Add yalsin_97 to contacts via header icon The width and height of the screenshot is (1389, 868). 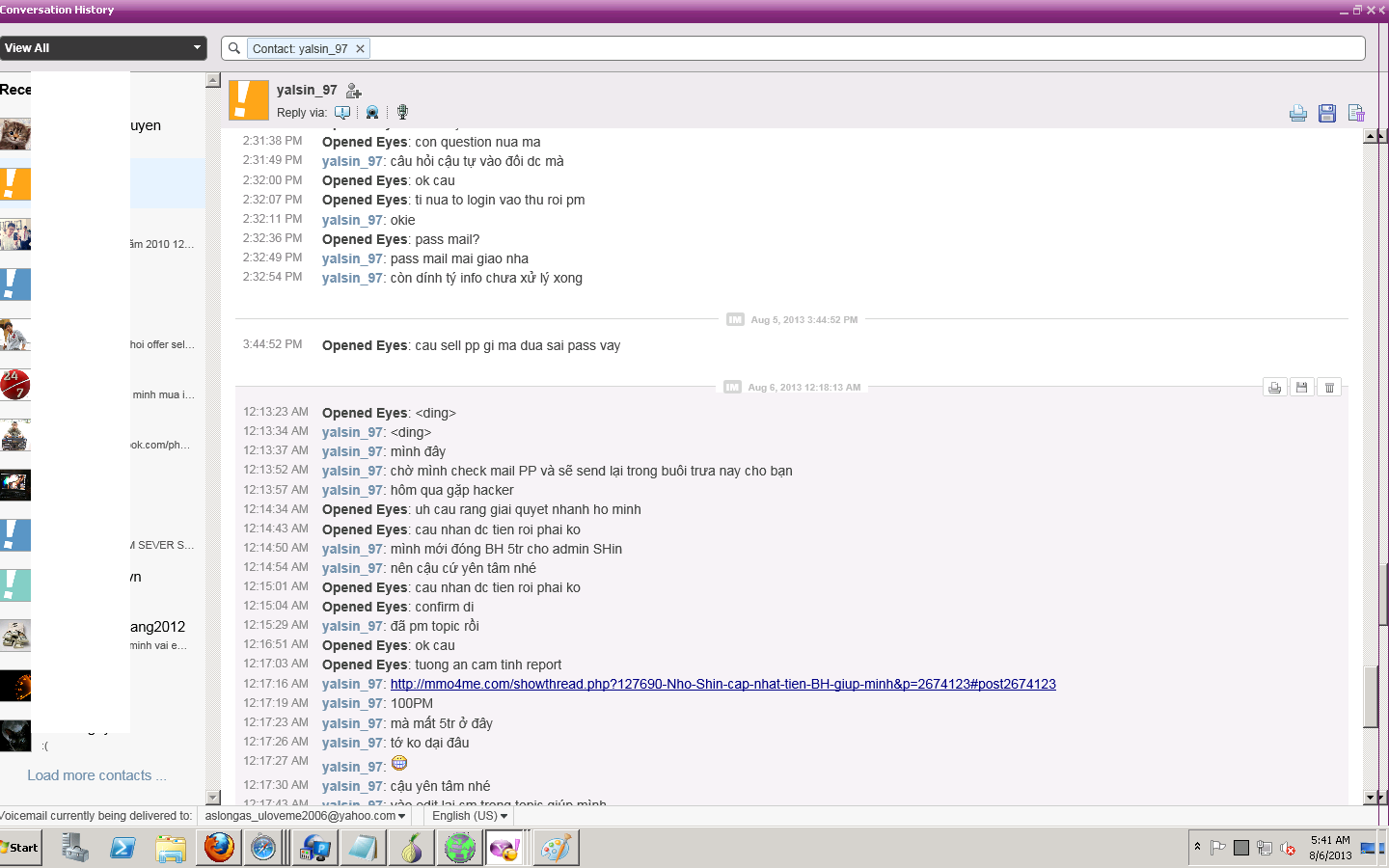pyautogui.click(x=354, y=91)
